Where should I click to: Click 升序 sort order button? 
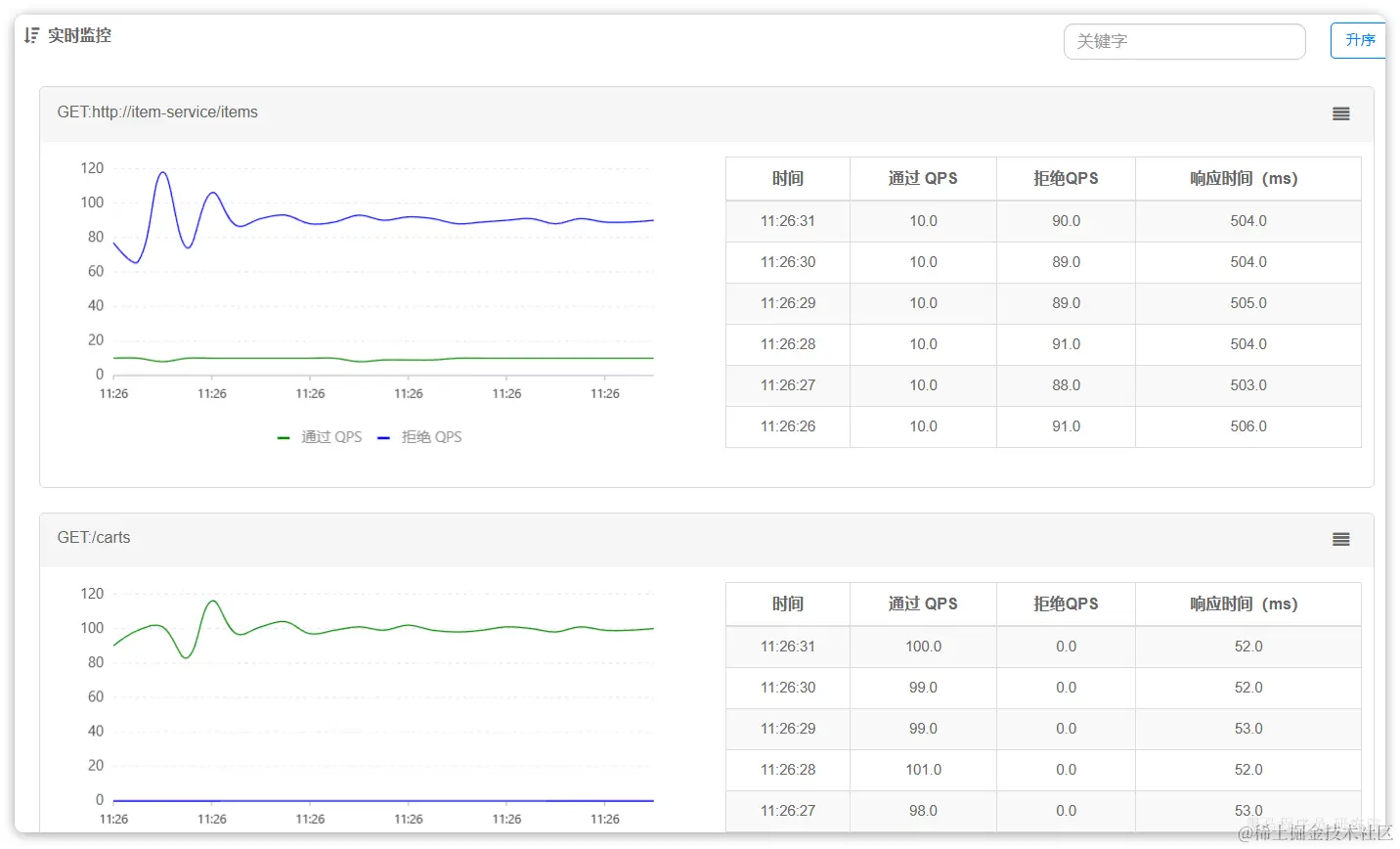1359,40
